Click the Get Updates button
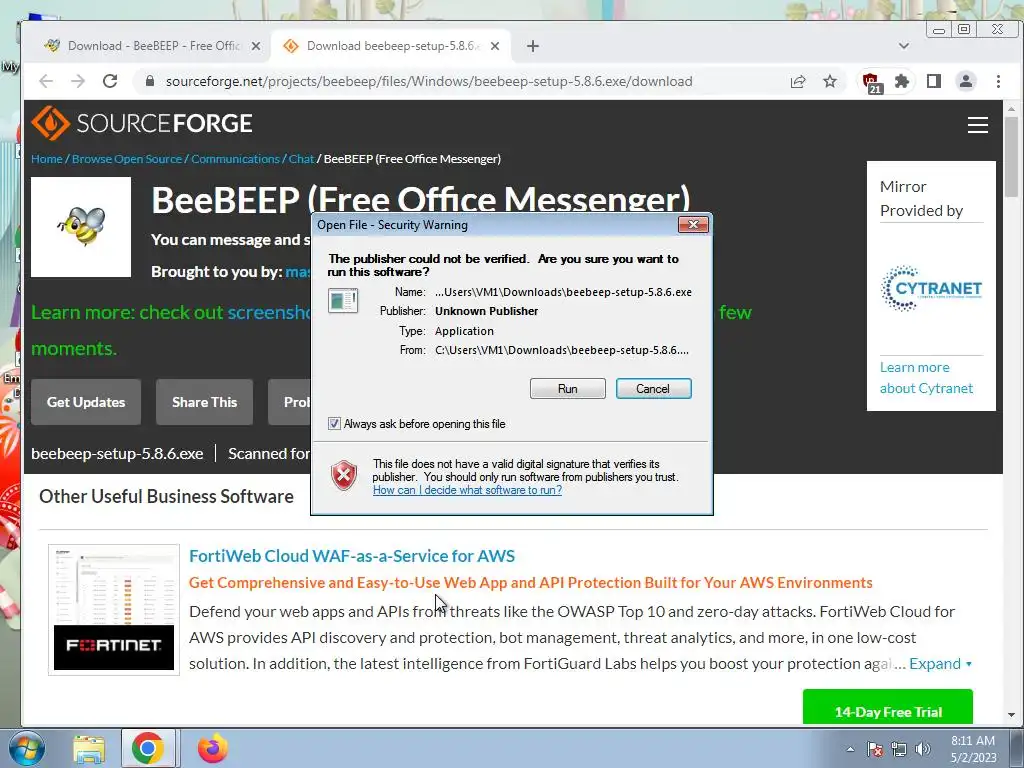This screenshot has height=768, width=1024. point(86,402)
